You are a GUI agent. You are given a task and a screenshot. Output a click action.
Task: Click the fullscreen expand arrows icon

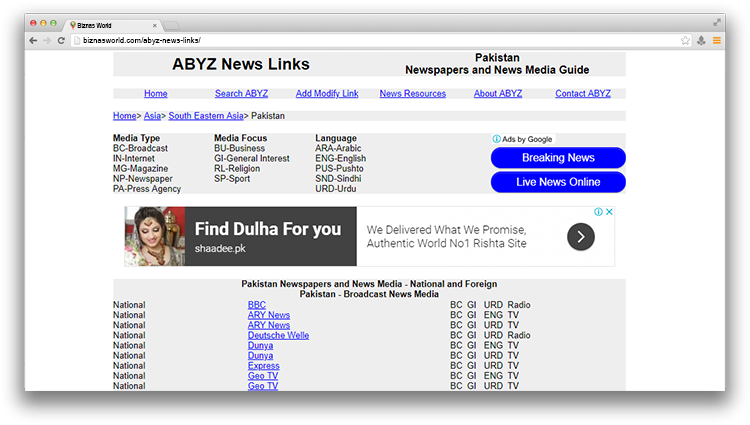717,22
